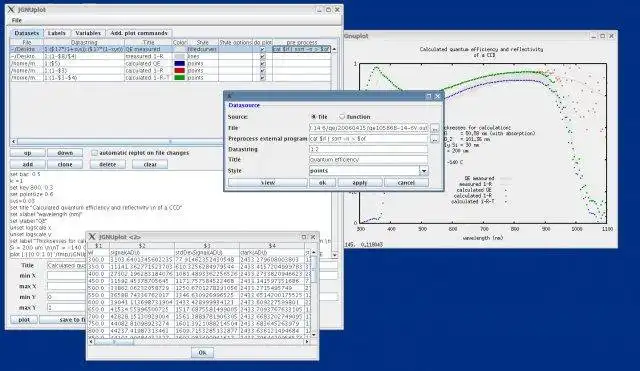Move selected dataset with the up button
Viewport: 640px width, 371px height.
point(27,153)
